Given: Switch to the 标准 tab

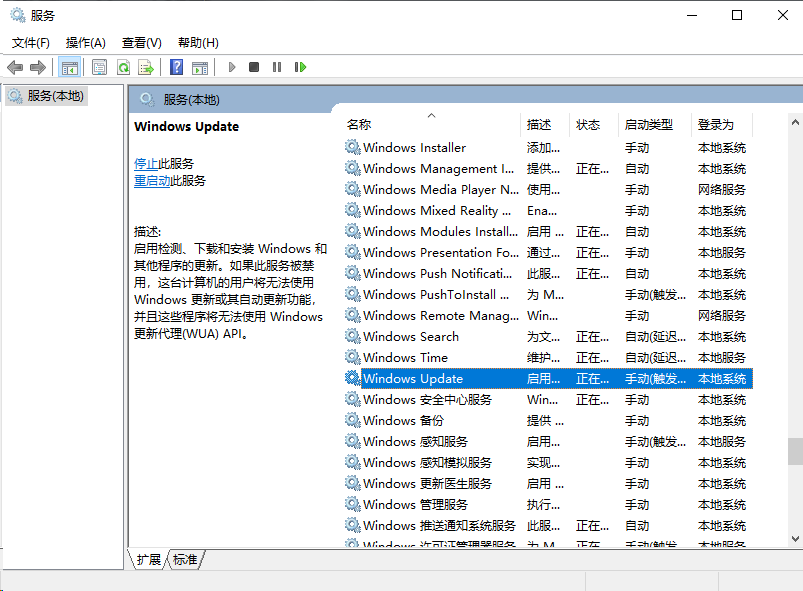Looking at the screenshot, I should [185, 560].
